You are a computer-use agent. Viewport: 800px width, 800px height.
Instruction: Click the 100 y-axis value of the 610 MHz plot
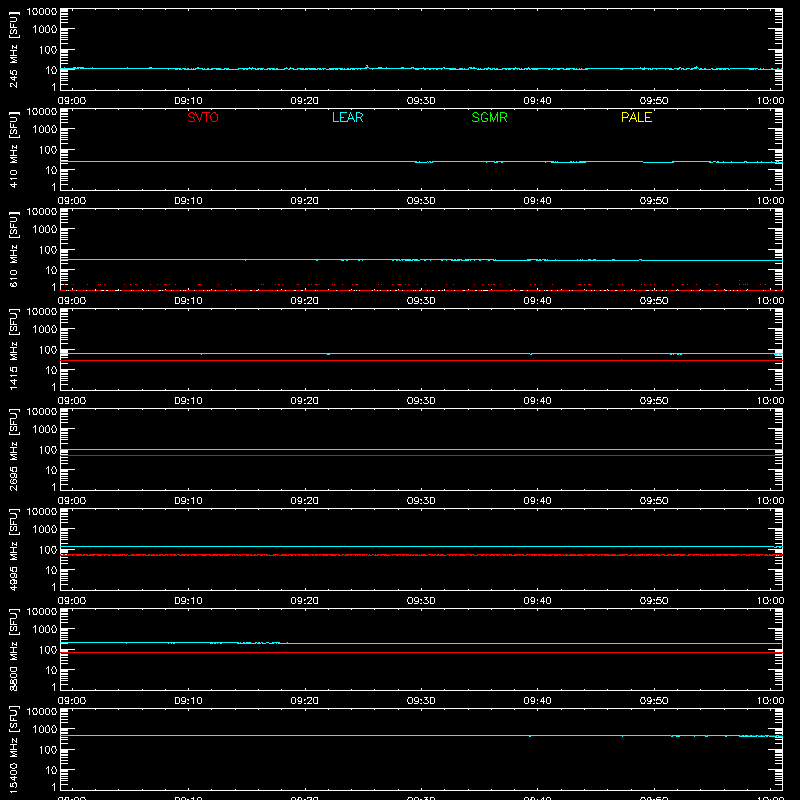coord(48,250)
